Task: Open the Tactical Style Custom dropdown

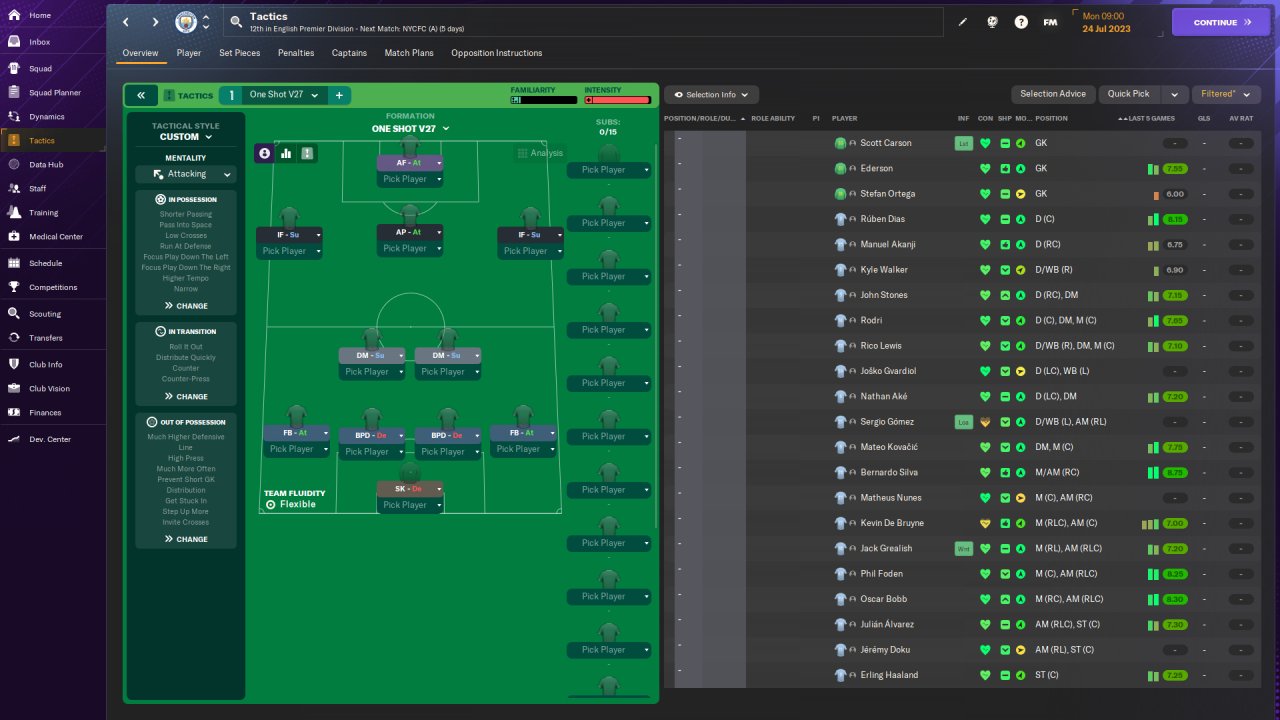Action: [x=186, y=137]
